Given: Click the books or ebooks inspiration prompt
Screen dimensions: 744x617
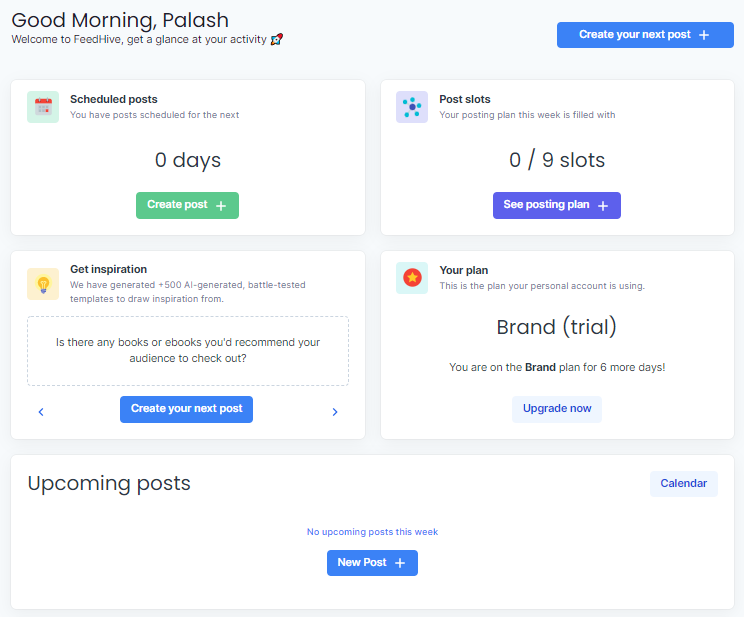Looking at the screenshot, I should tap(188, 351).
